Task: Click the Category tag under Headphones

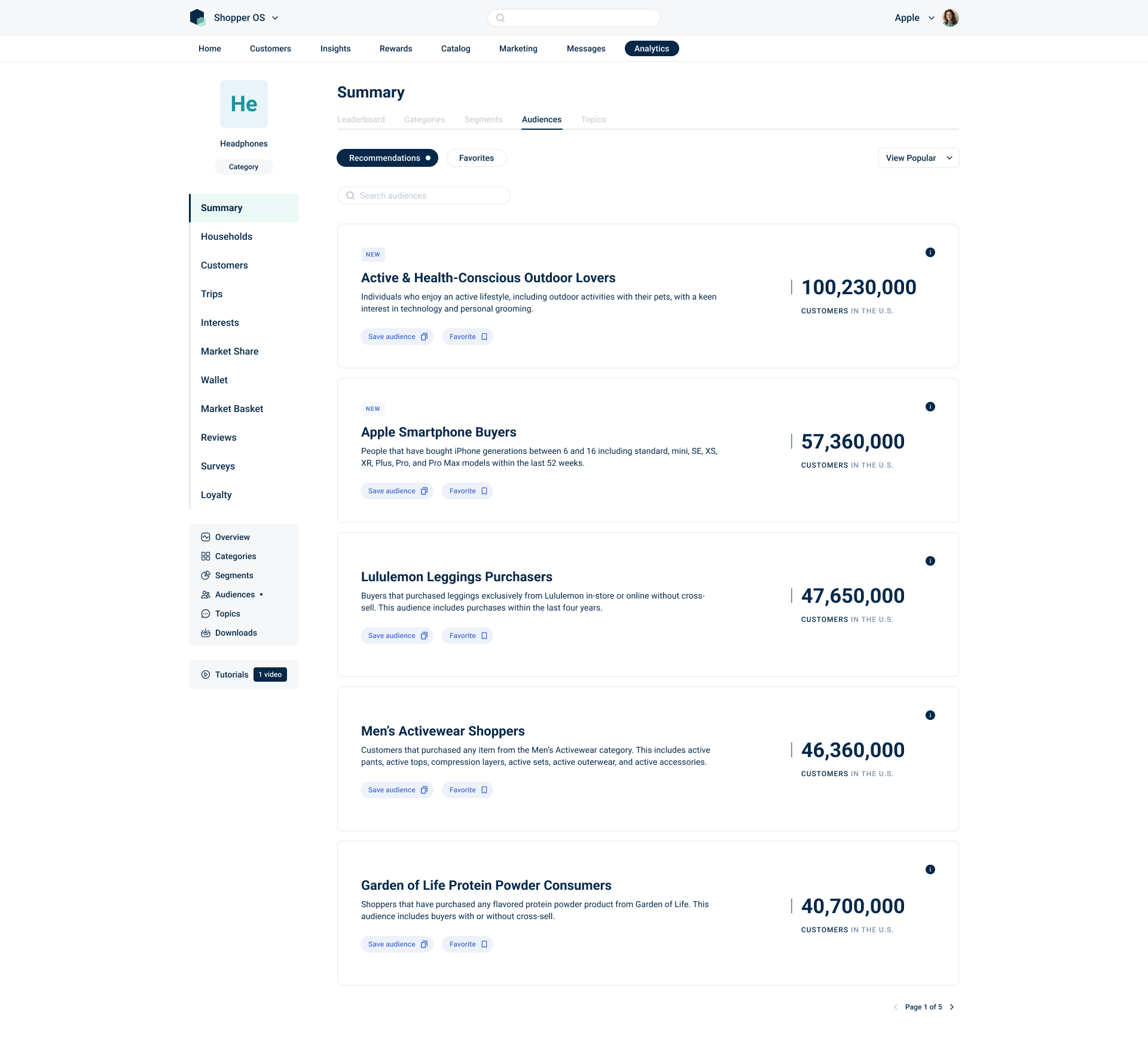Action: tap(244, 167)
